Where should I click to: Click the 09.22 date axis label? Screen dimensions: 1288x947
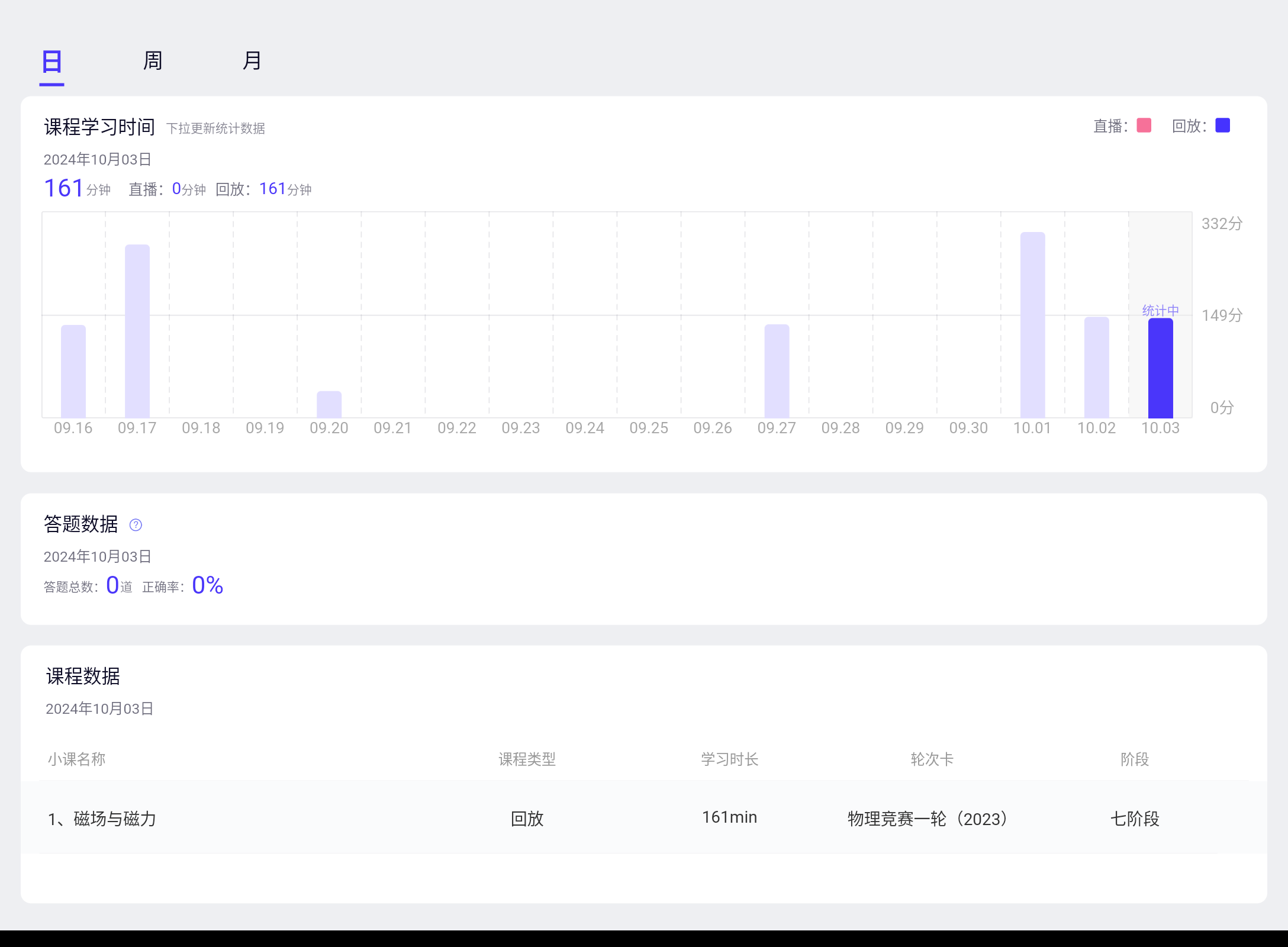(x=457, y=428)
